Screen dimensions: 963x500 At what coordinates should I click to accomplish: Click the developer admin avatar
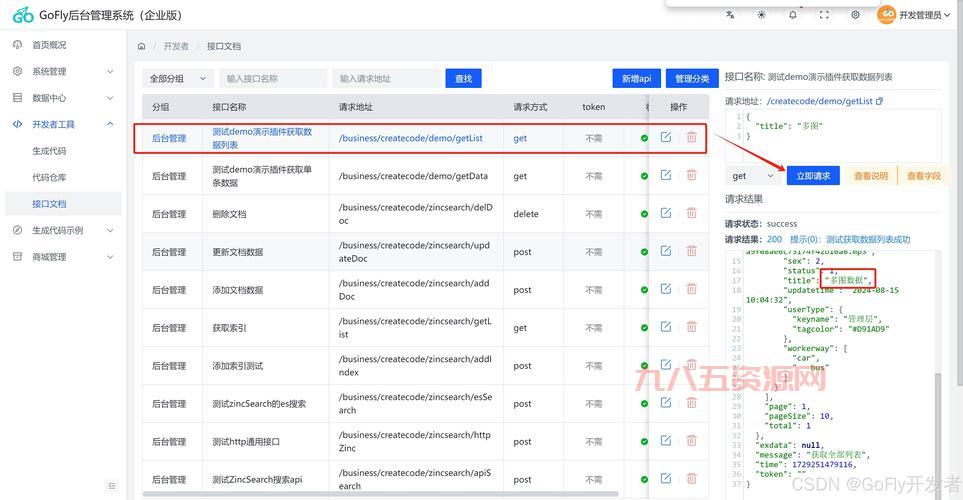[886, 15]
